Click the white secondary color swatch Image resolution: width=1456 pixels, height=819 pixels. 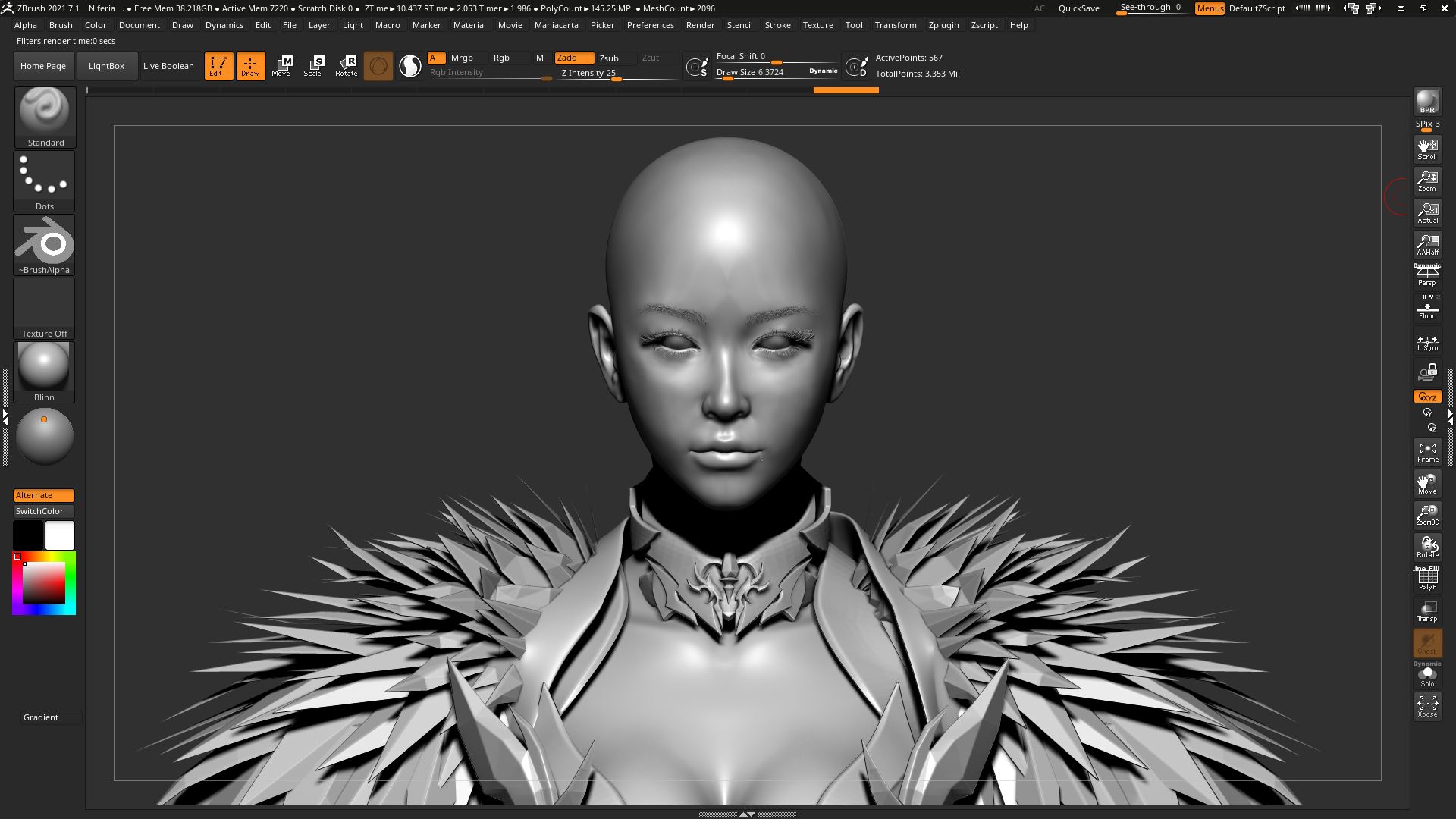(60, 535)
